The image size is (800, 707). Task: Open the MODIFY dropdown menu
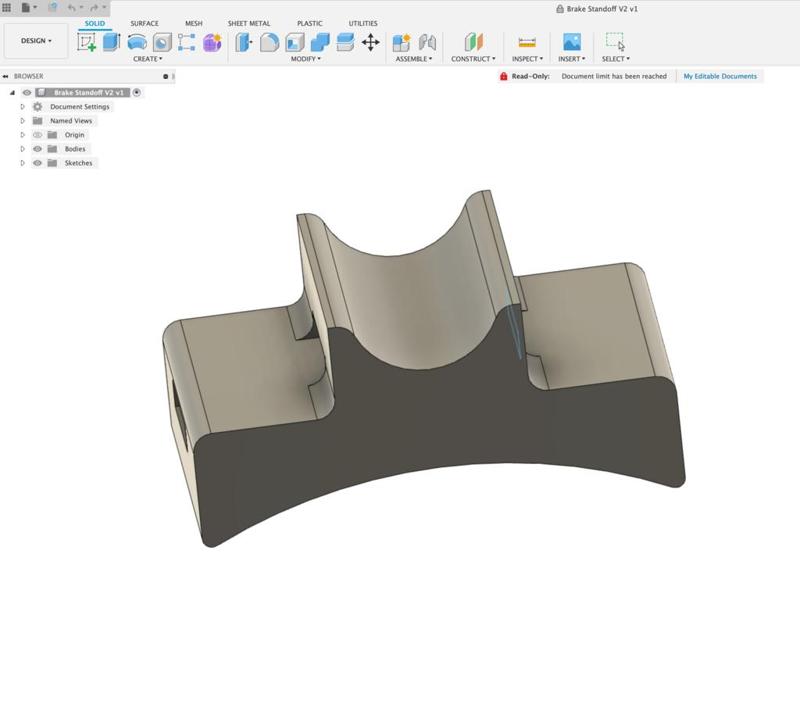tap(305, 59)
